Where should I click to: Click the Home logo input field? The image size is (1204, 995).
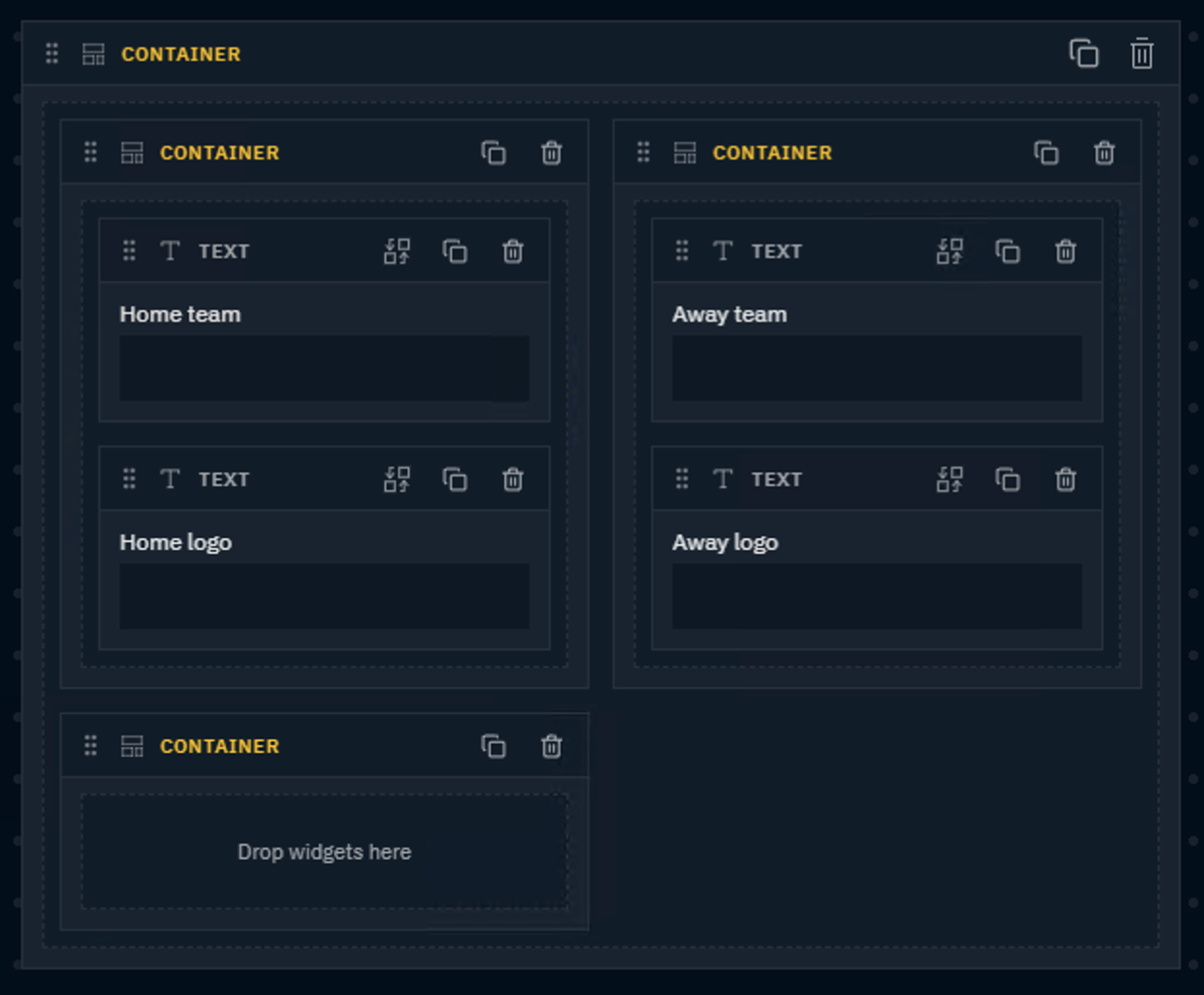click(x=324, y=596)
